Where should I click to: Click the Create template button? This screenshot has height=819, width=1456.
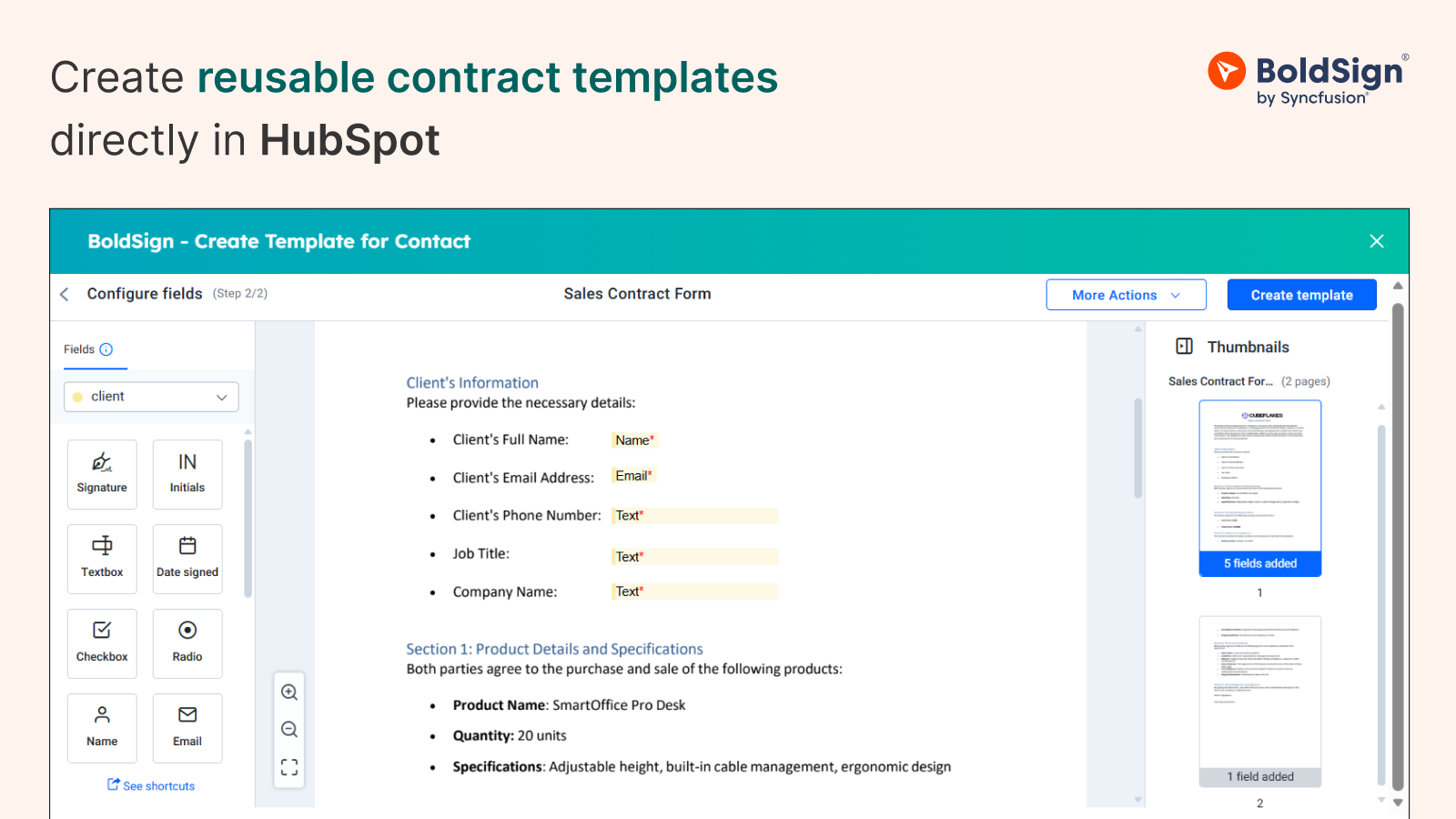pos(1301,294)
